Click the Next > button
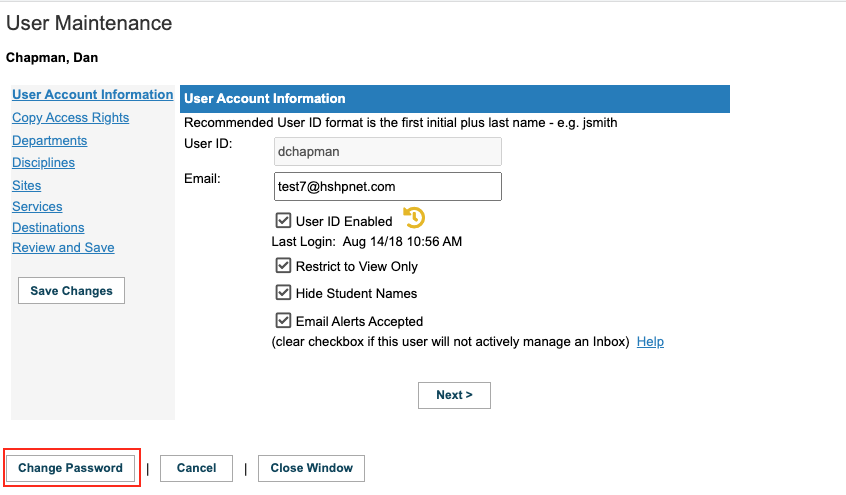This screenshot has height=495, width=846. pyautogui.click(x=454, y=395)
